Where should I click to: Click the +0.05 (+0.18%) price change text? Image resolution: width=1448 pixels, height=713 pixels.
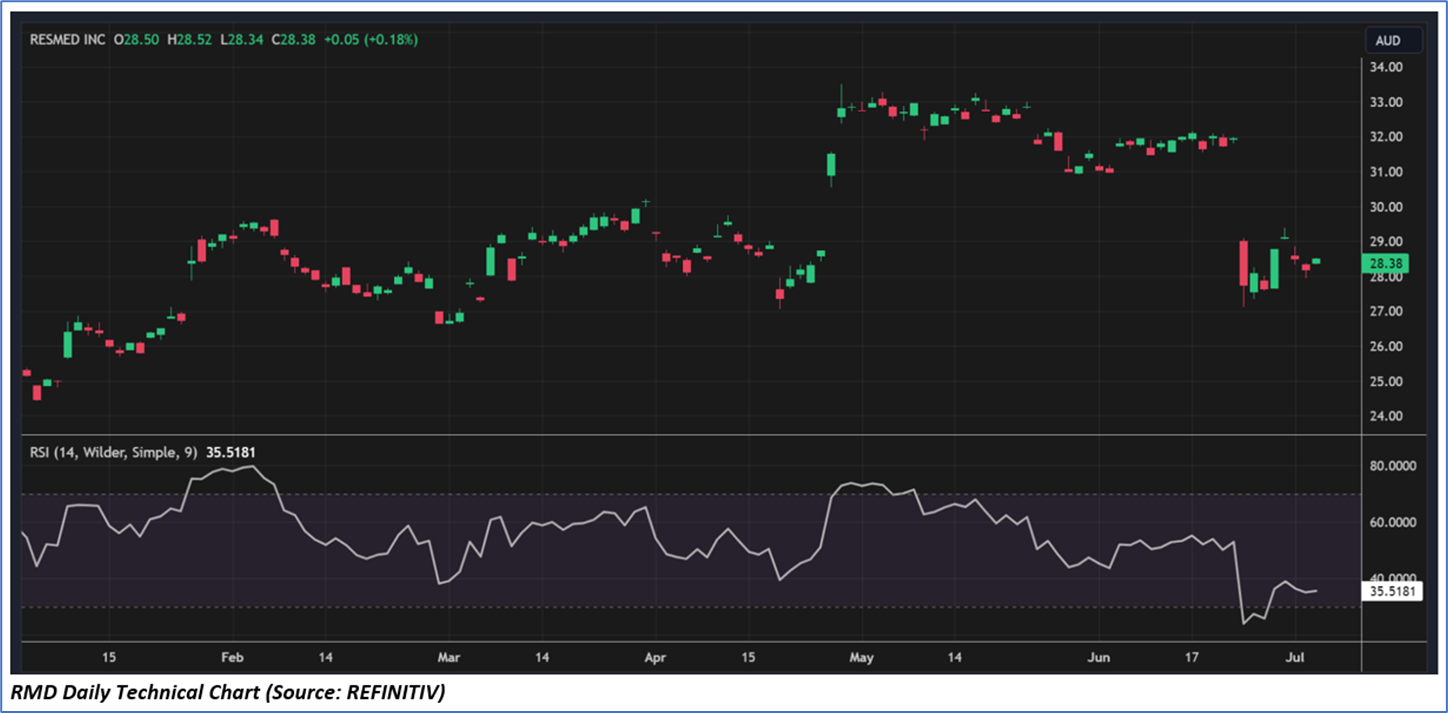pos(371,39)
